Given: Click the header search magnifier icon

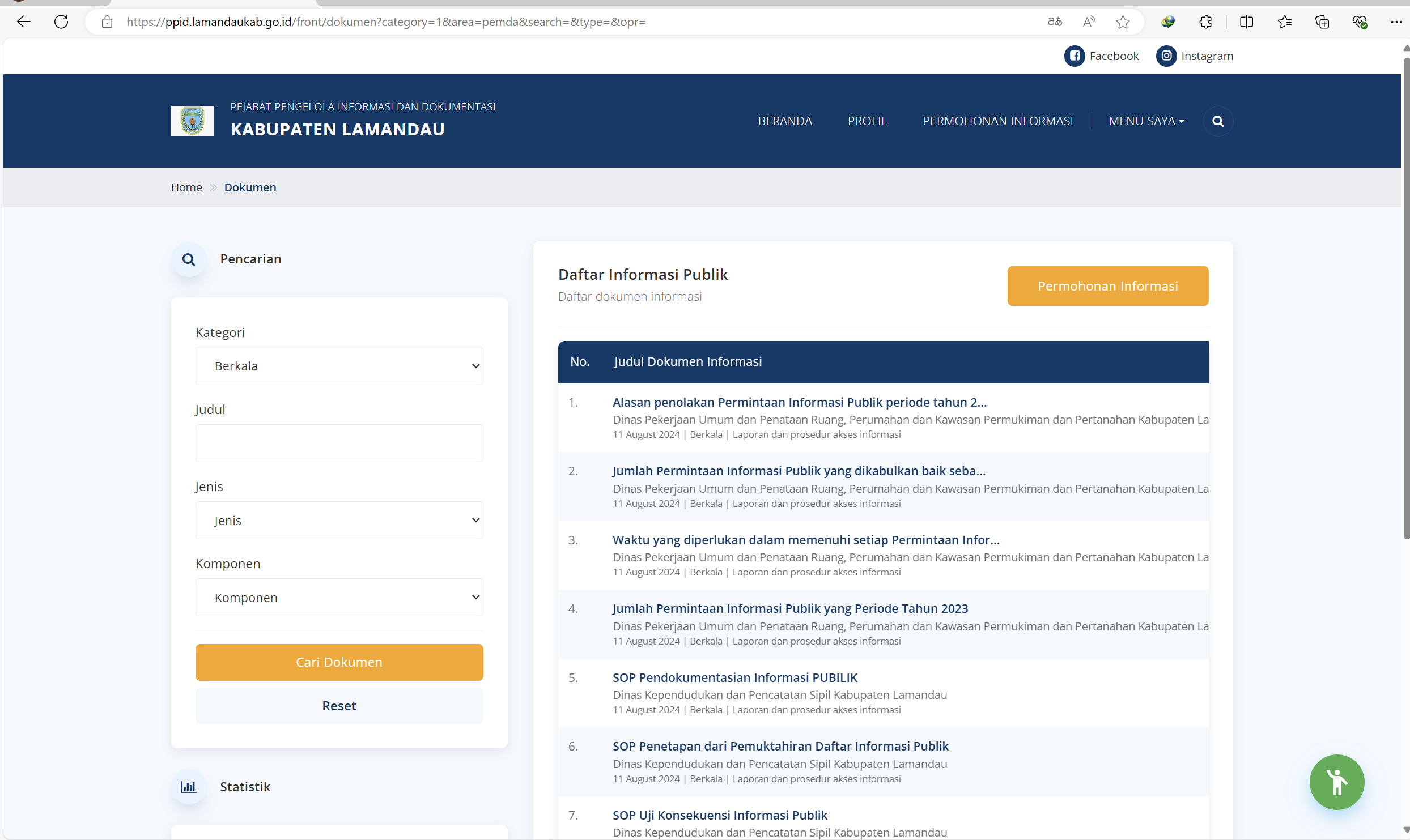Looking at the screenshot, I should click(x=1217, y=121).
